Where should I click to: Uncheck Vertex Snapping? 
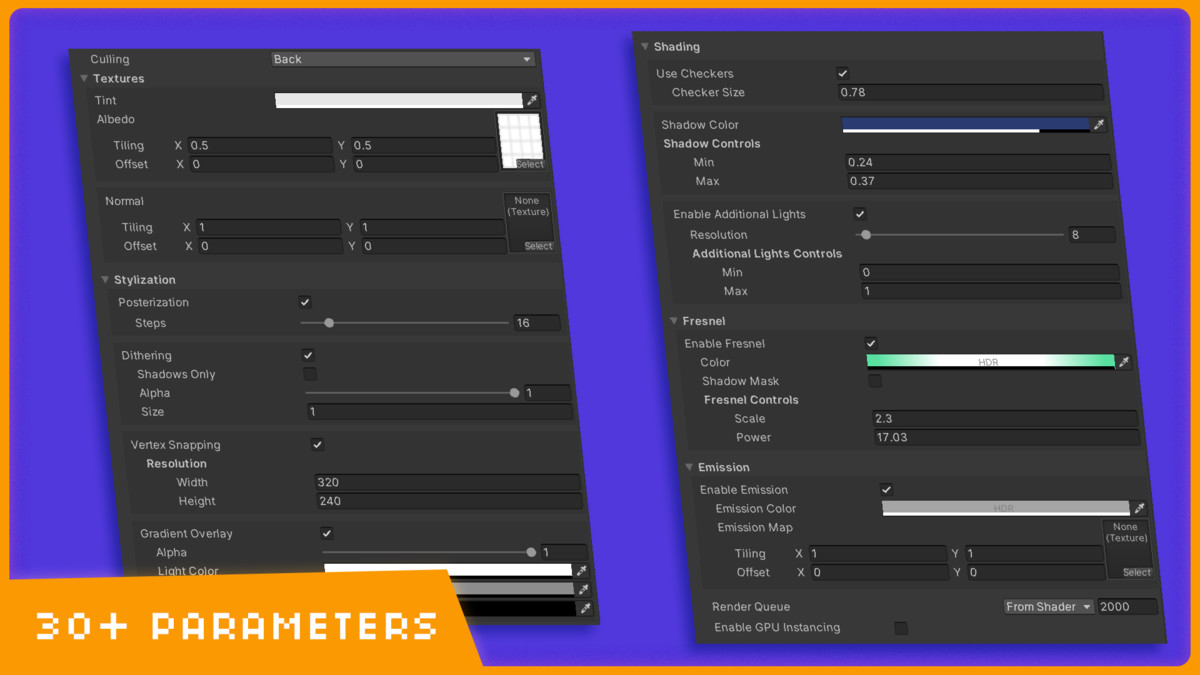pyautogui.click(x=317, y=445)
